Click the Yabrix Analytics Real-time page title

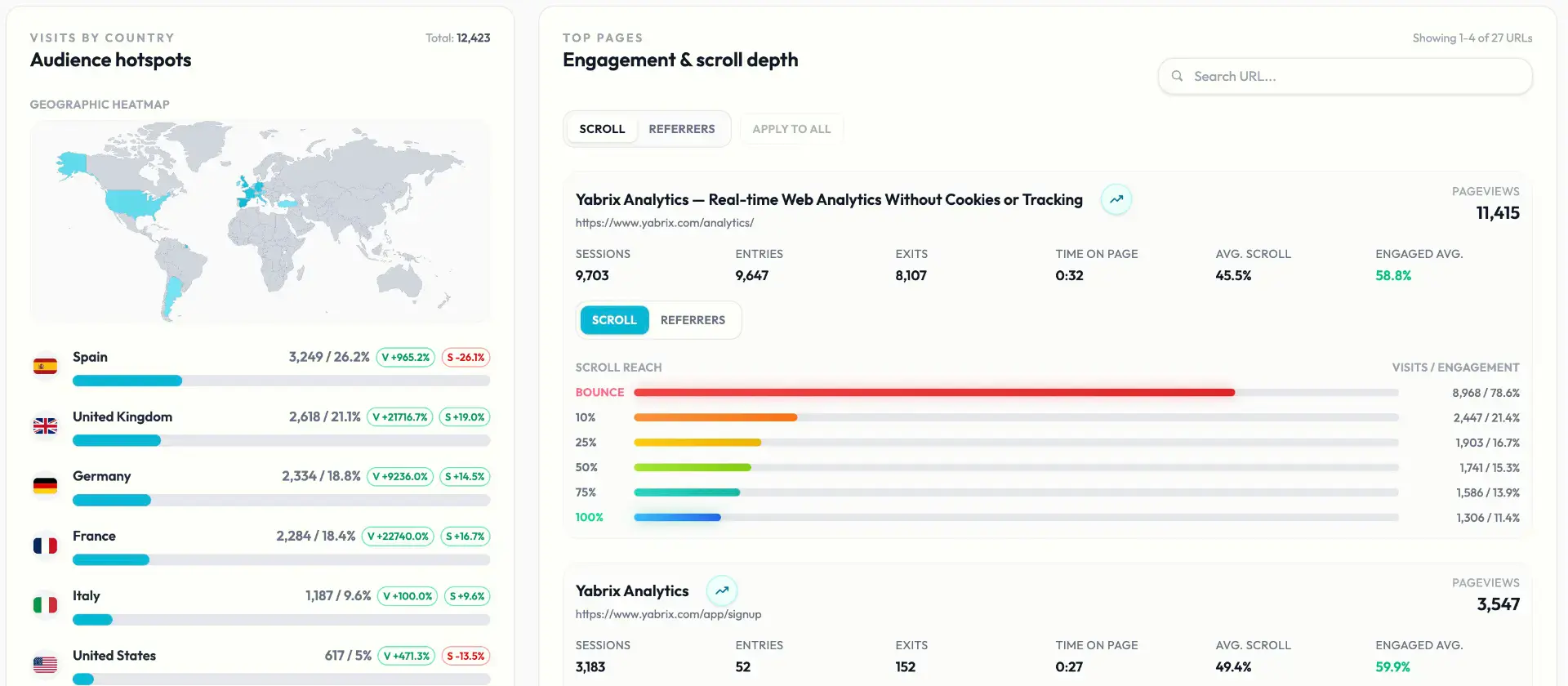point(829,199)
